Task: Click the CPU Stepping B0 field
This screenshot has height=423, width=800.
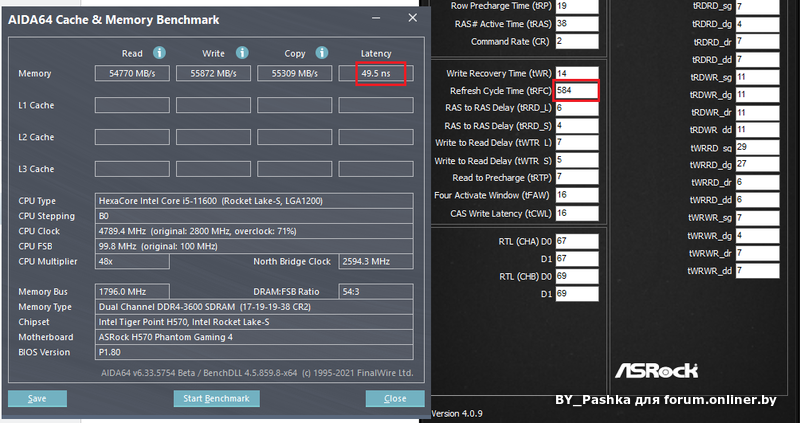Action: tap(254, 216)
